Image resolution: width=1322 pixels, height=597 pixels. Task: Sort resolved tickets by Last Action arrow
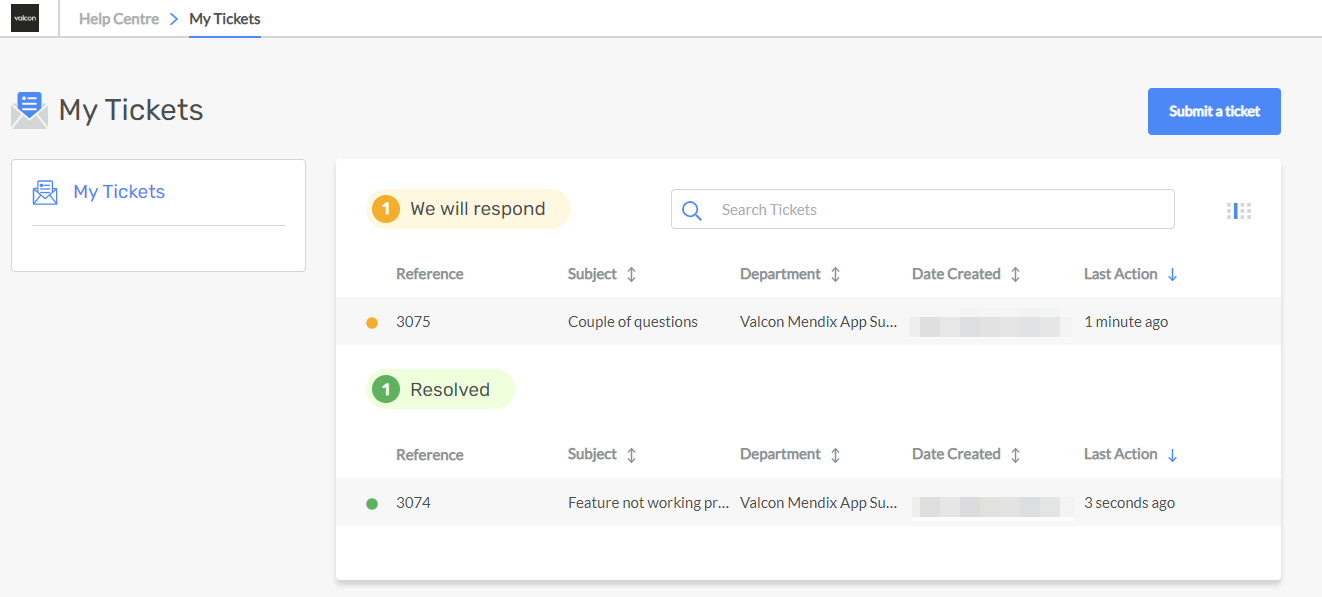[1172, 455]
